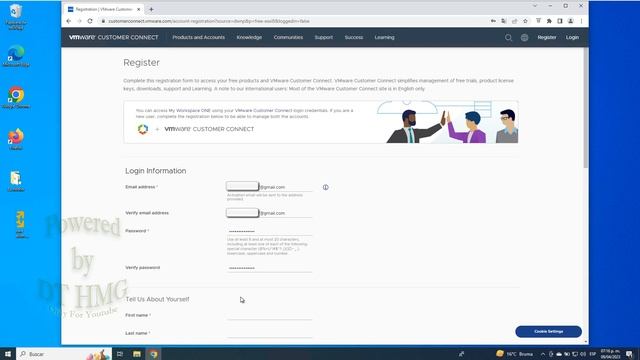Open the Communities menu
The image size is (640, 360).
[288, 37]
